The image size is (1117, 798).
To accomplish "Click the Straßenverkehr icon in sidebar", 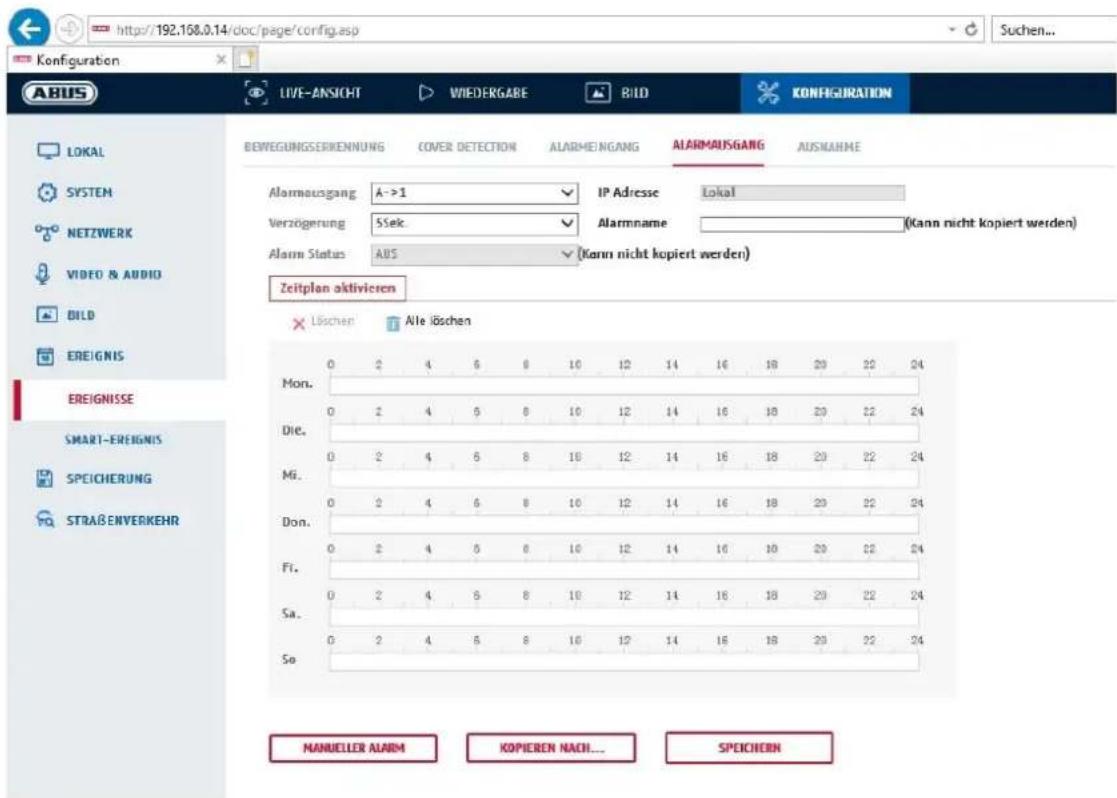I will 45,519.
